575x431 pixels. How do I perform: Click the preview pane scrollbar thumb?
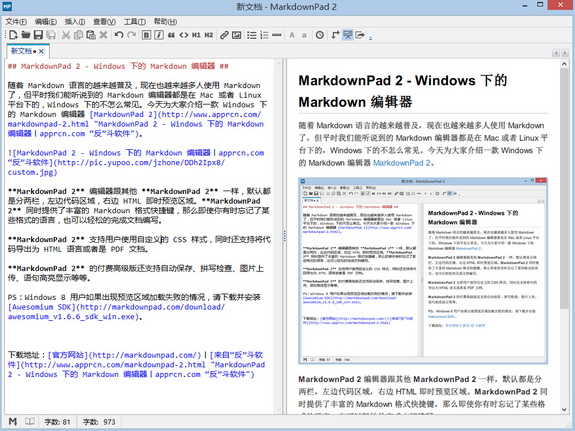564,189
